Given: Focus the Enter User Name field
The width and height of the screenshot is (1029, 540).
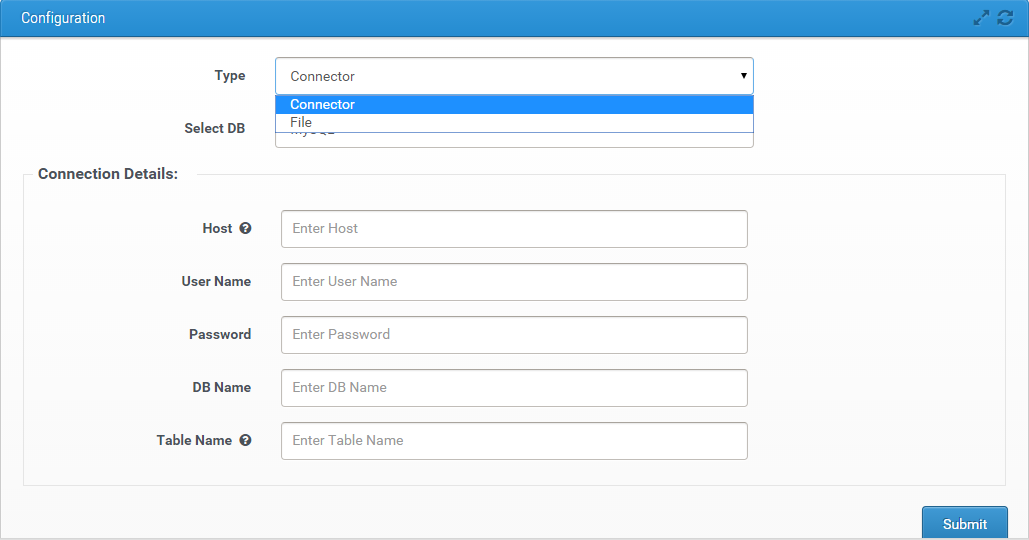Looking at the screenshot, I should (514, 282).
